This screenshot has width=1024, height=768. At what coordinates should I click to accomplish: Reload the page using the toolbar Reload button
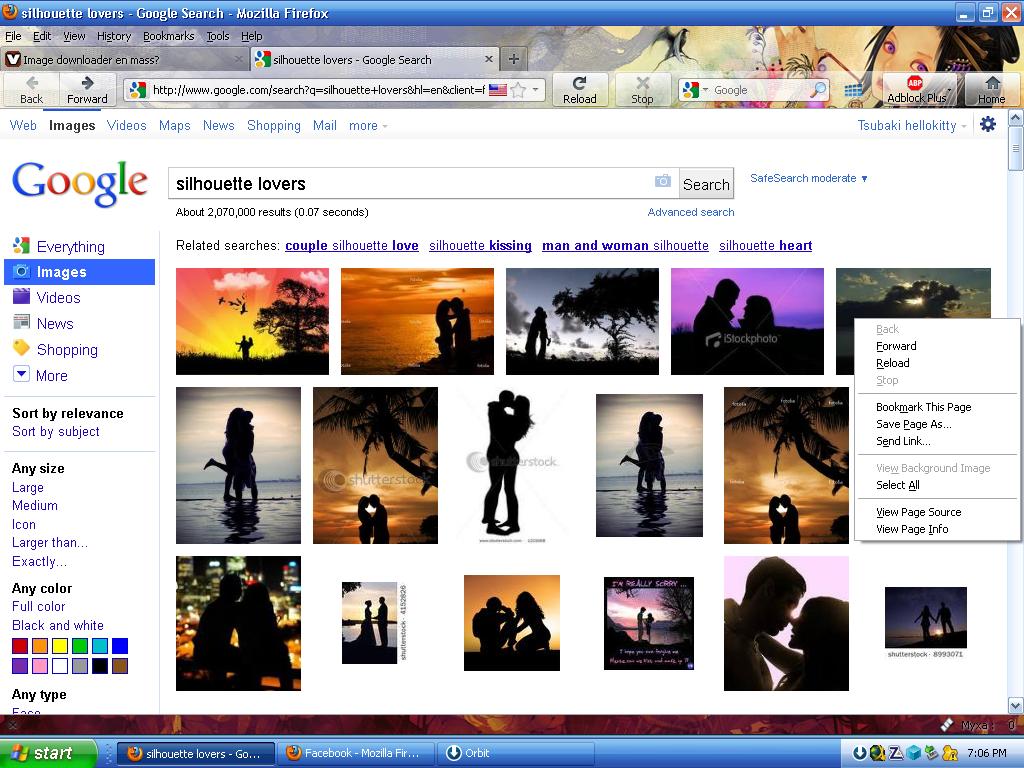pos(580,89)
